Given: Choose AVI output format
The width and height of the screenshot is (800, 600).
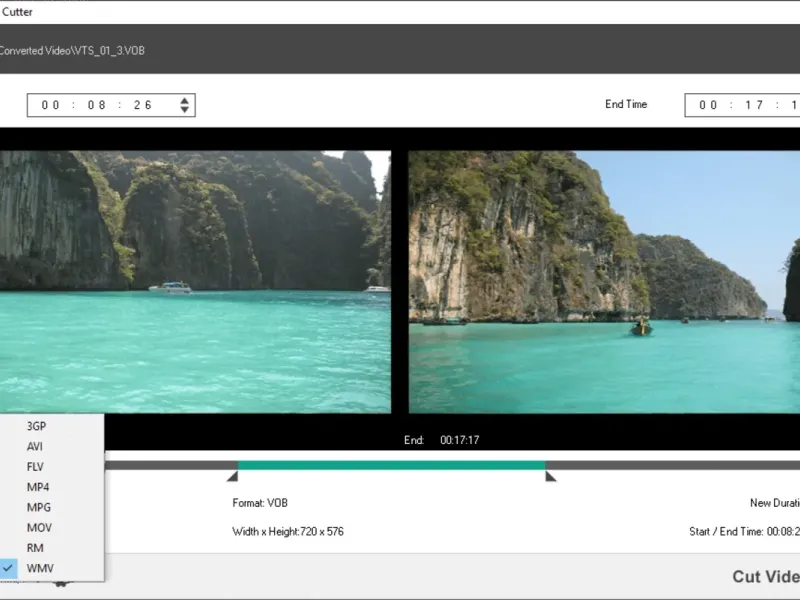Looking at the screenshot, I should [x=35, y=446].
